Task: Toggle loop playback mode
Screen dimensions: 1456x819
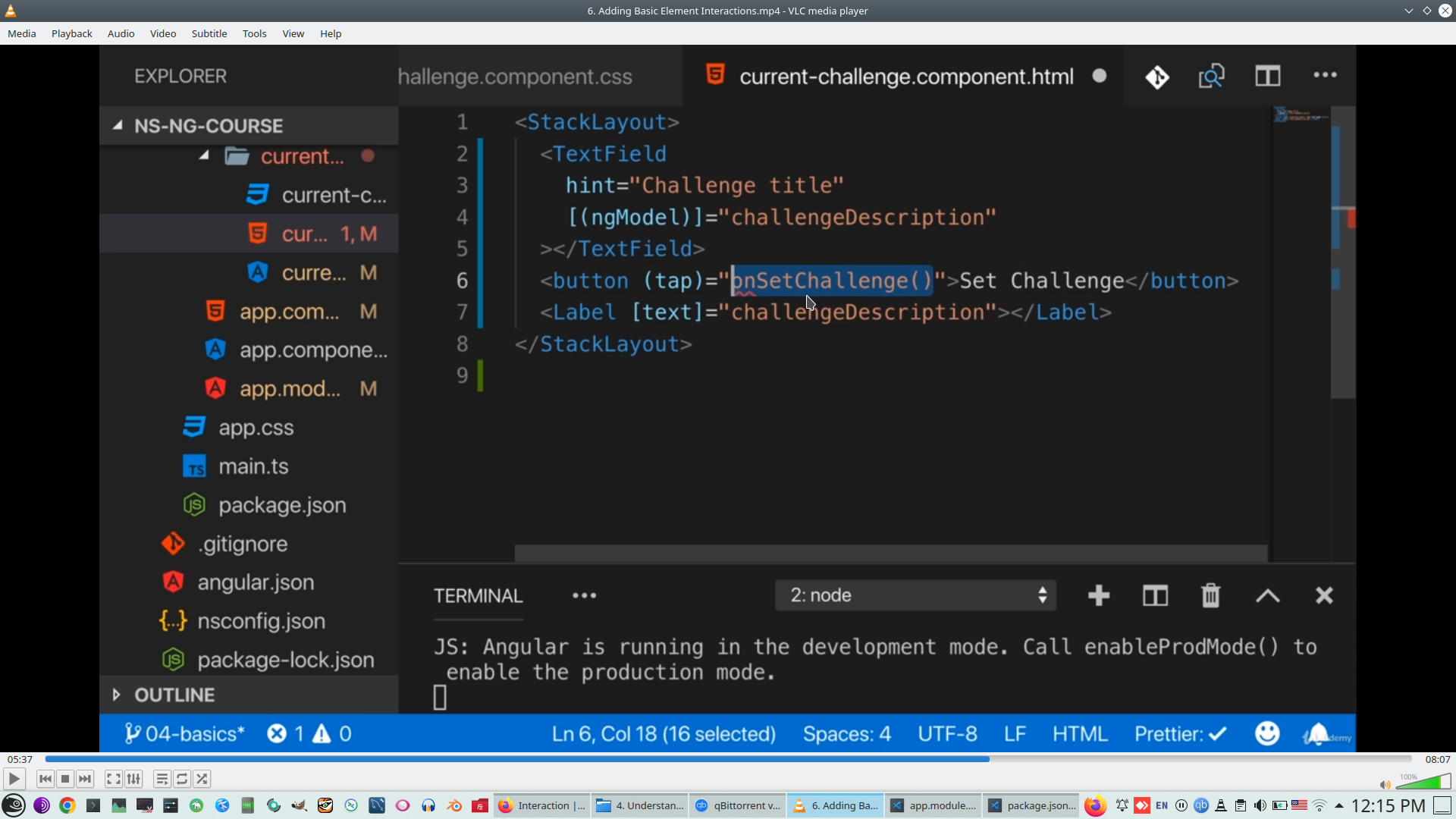Action: tap(182, 779)
